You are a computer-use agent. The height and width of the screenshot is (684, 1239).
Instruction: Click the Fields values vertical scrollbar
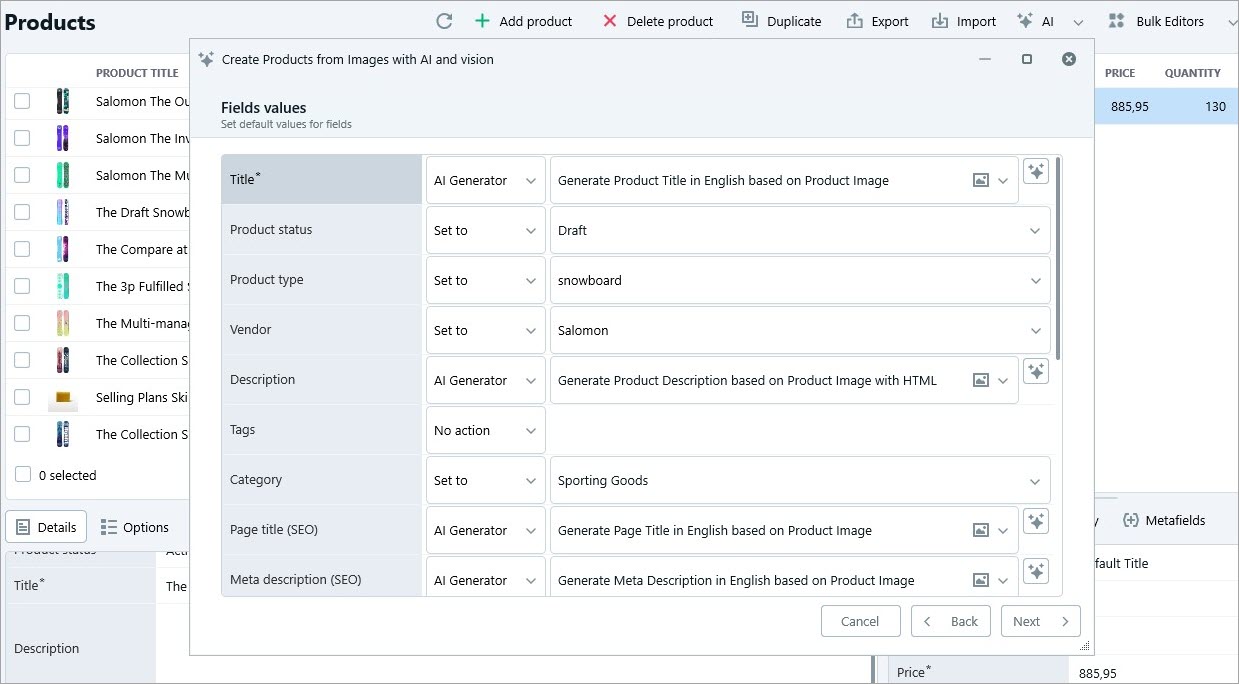(x=1058, y=260)
